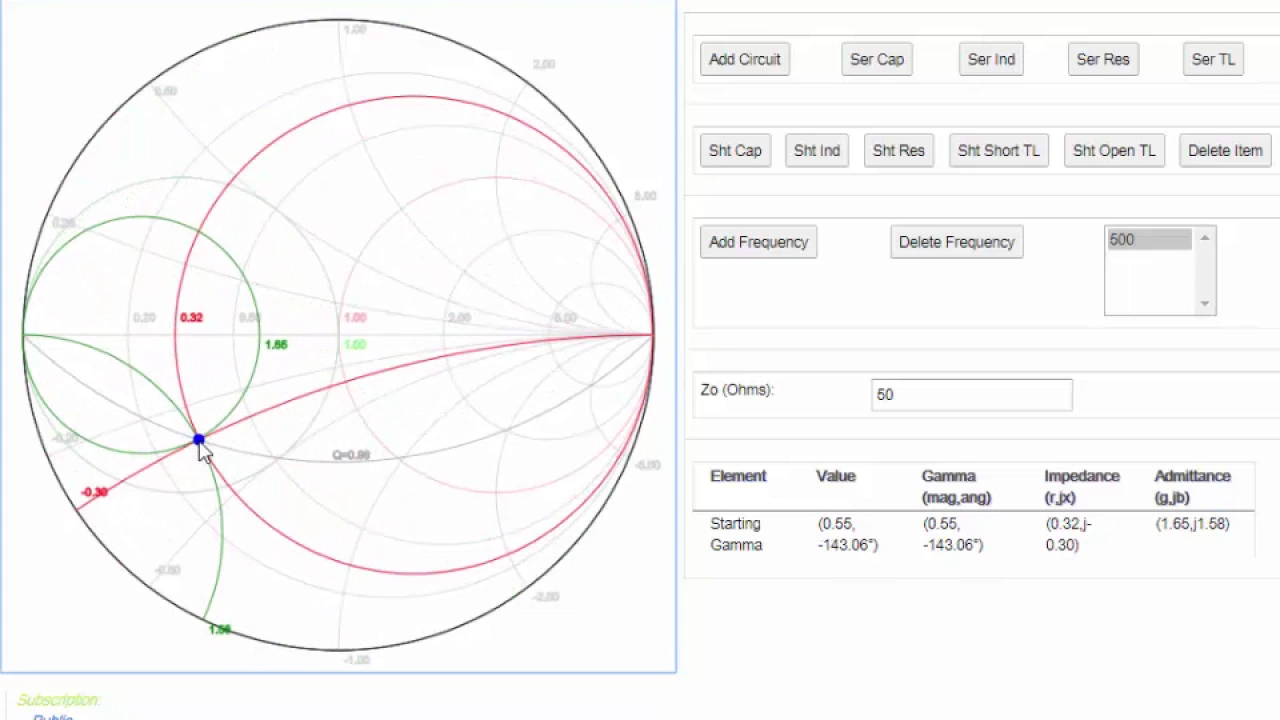Add a shunt resistor using Sht Res
Screen dimensions: 1280x720
tap(899, 150)
